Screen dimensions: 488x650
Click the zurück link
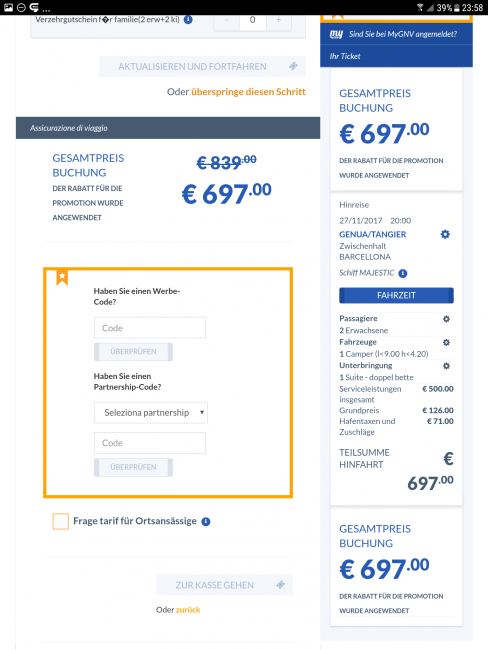(188, 610)
